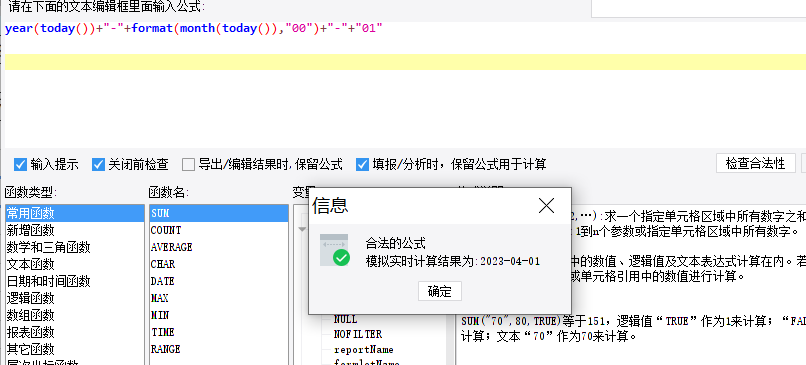Toggle 填报/分析时,保留公式用于计算 checkbox
This screenshot has height=365, width=806.
pos(362,165)
